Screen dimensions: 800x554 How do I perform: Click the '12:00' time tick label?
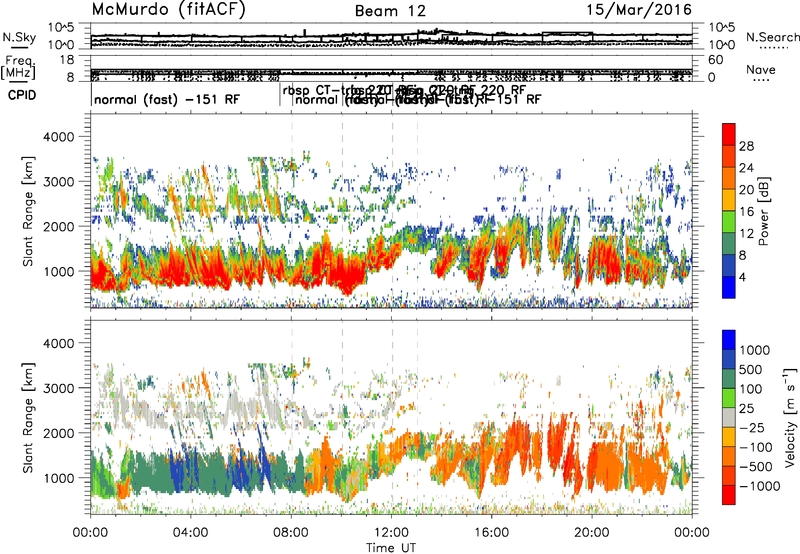[391, 533]
